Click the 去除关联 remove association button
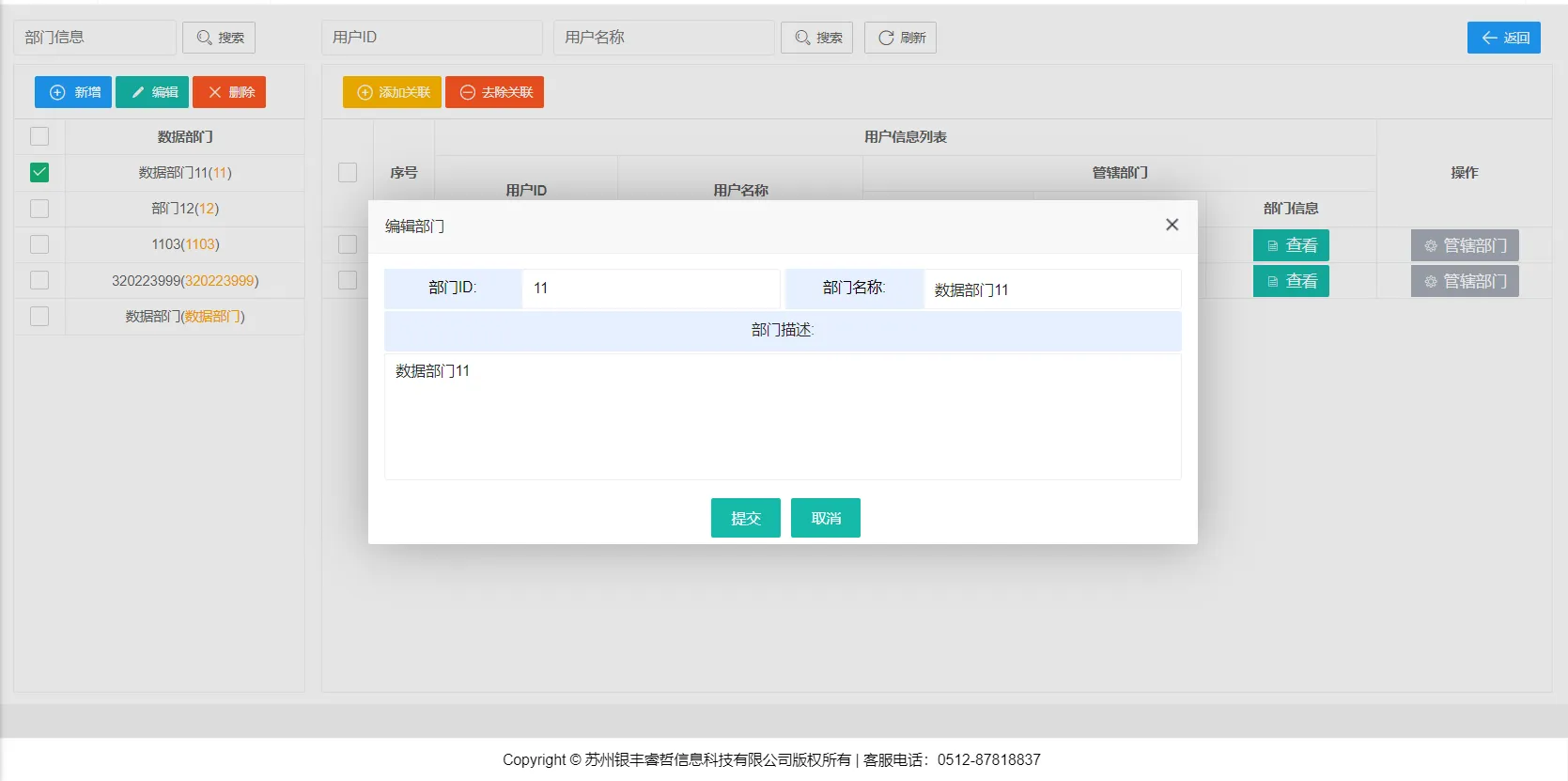 pyautogui.click(x=494, y=92)
